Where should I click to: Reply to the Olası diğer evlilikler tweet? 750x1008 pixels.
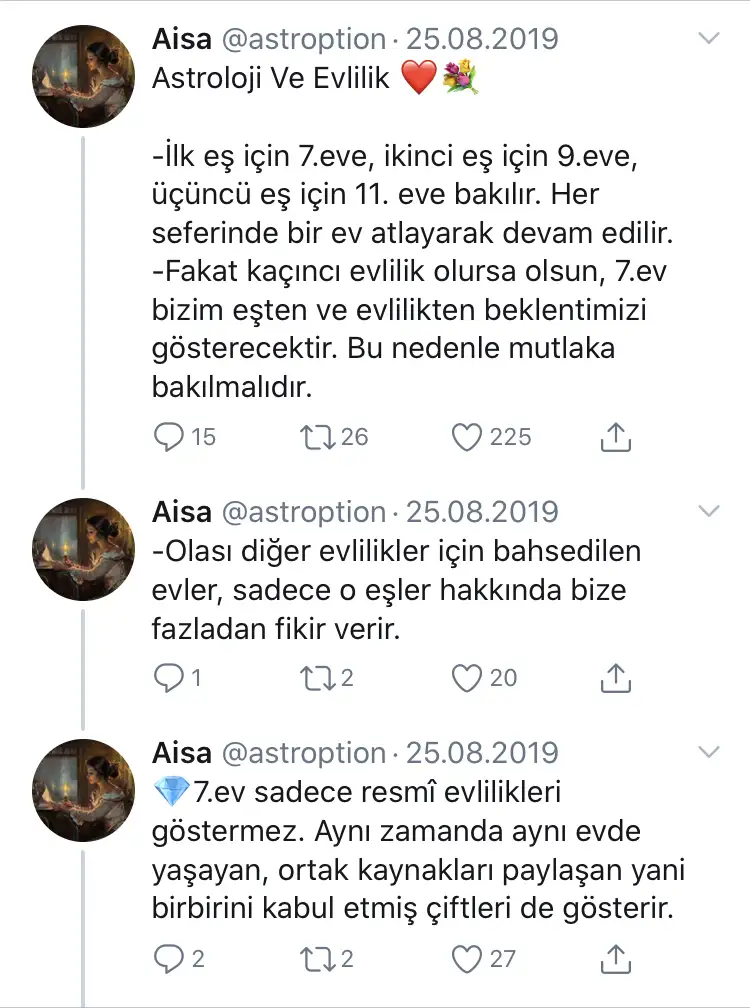(x=171, y=678)
